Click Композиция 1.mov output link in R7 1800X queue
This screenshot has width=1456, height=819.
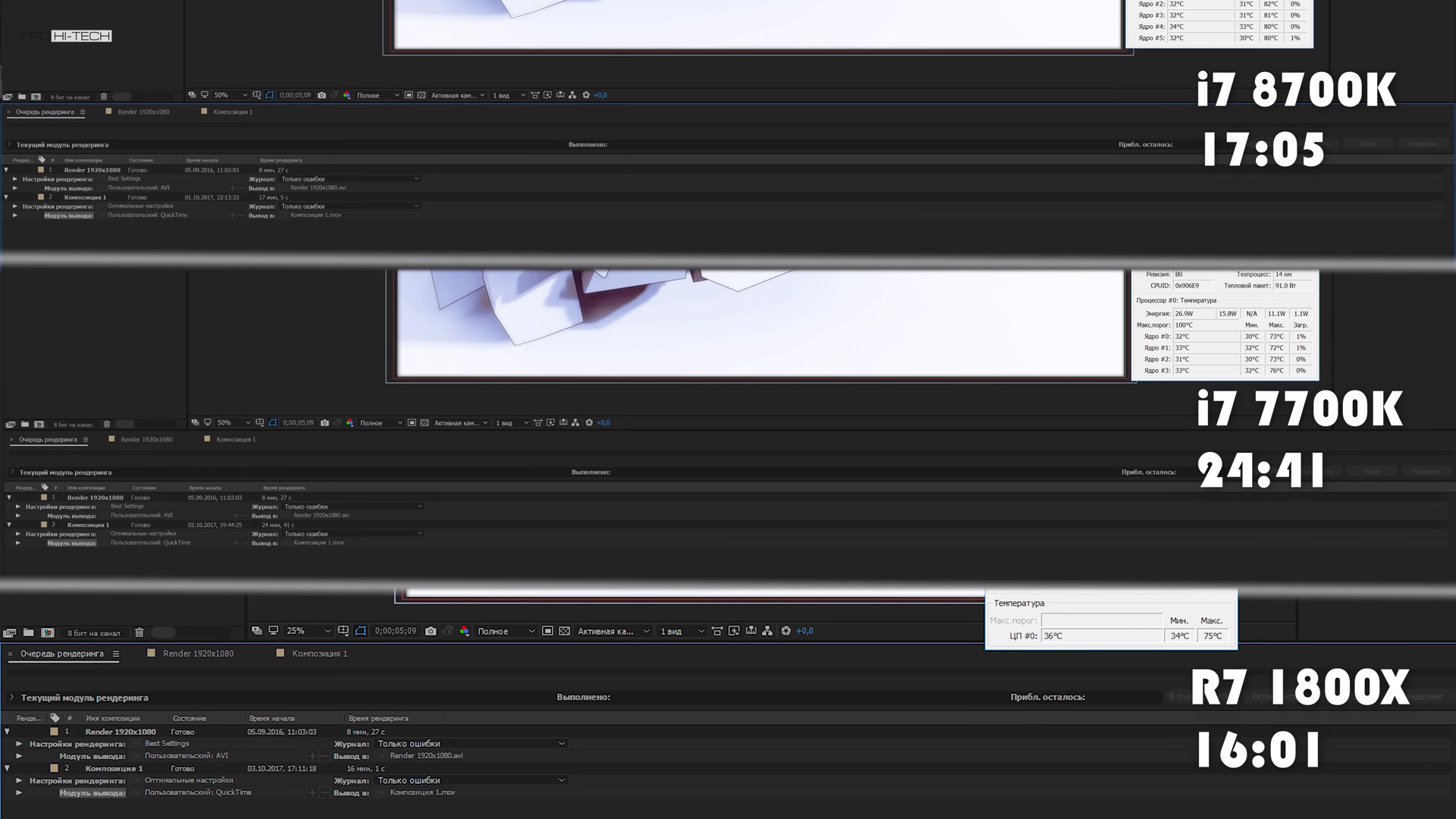[x=422, y=792]
